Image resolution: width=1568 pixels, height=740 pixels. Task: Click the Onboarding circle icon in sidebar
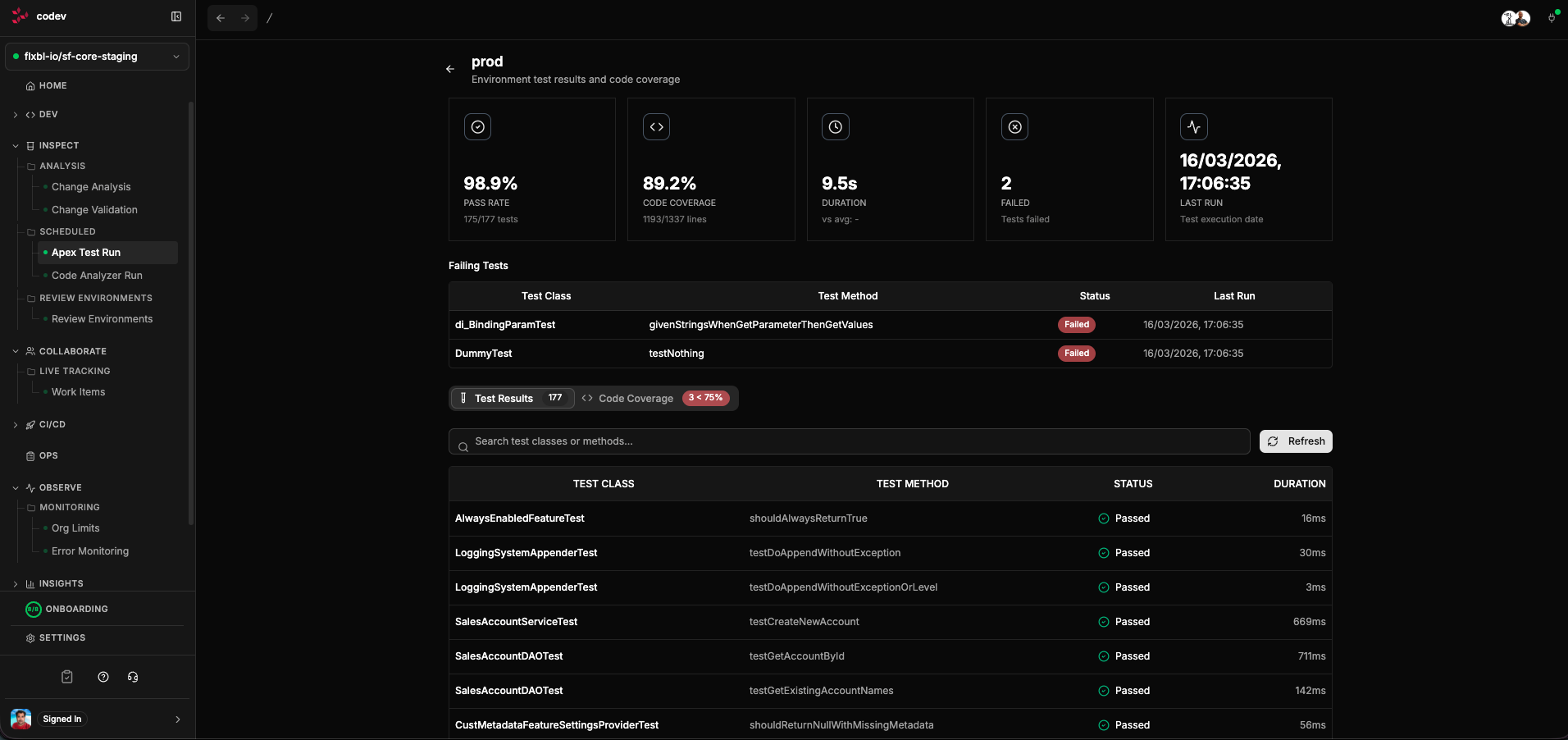32,609
